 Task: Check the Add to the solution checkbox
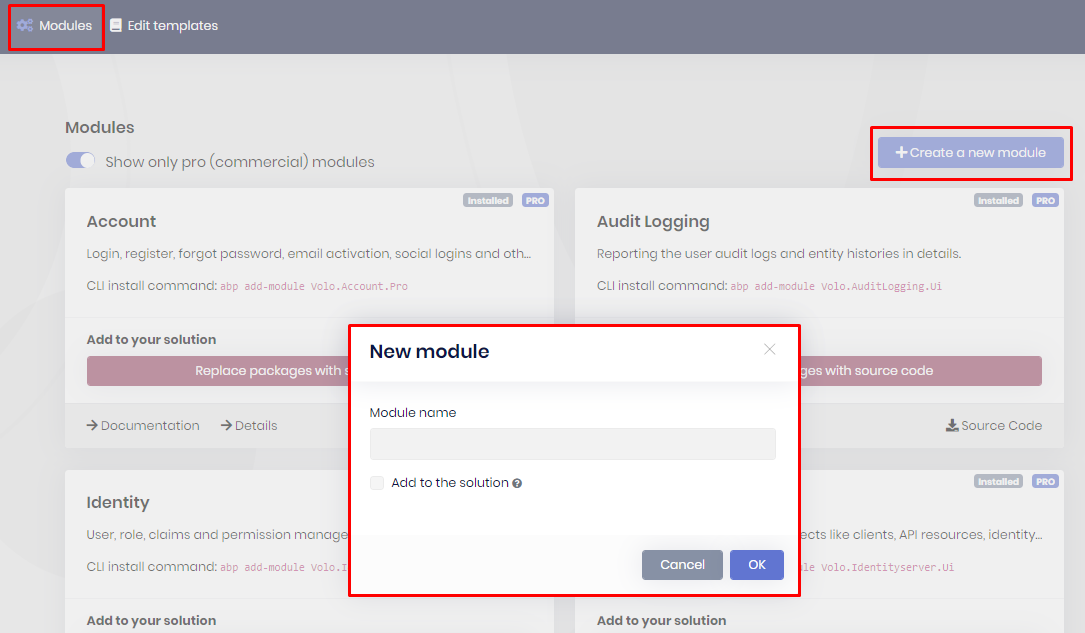[x=377, y=482]
